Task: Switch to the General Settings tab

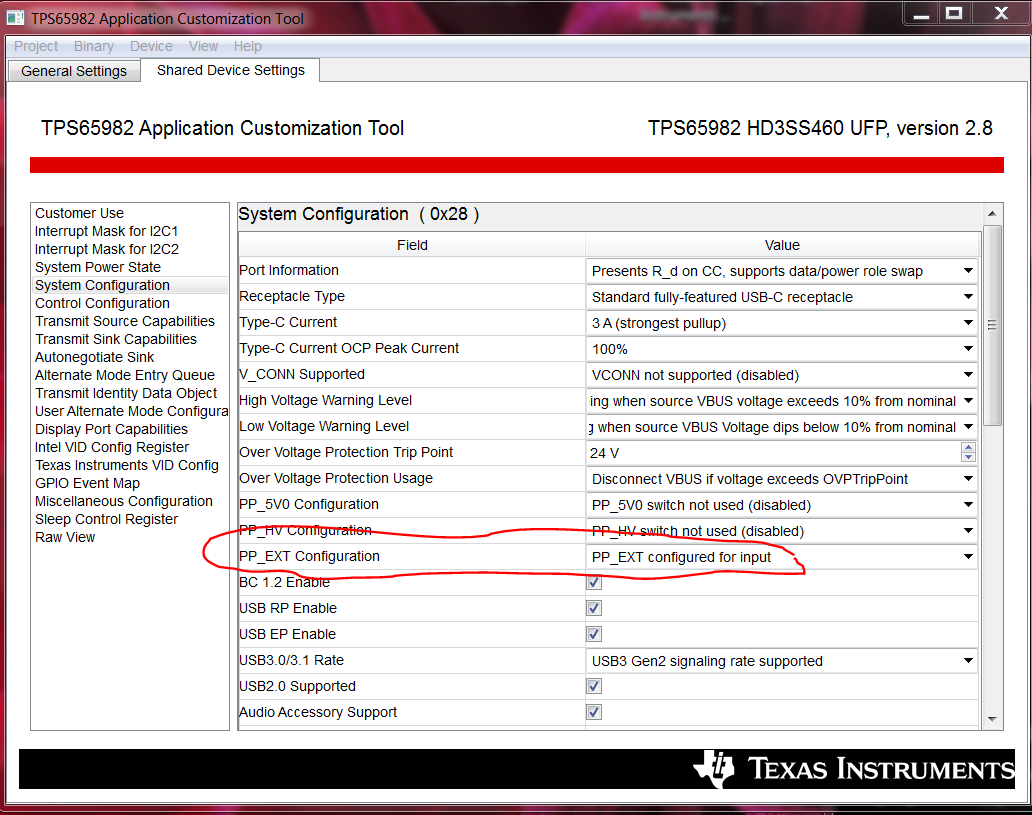Action: click(74, 71)
